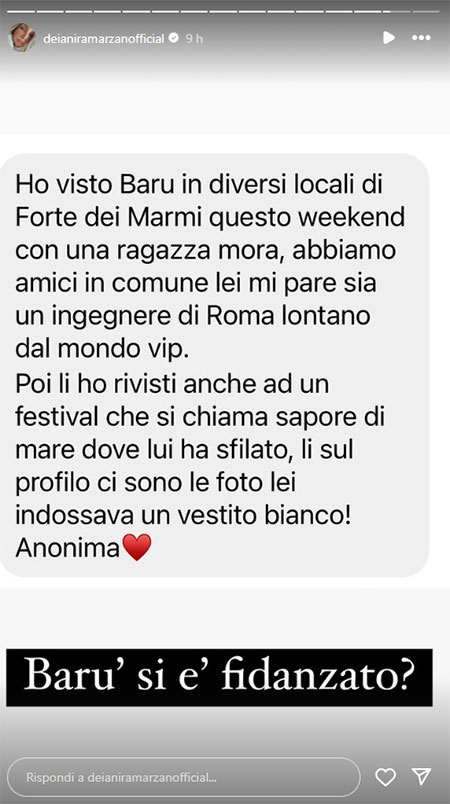
Task: Click the word 'Anonima' in the message
Action: point(68,548)
